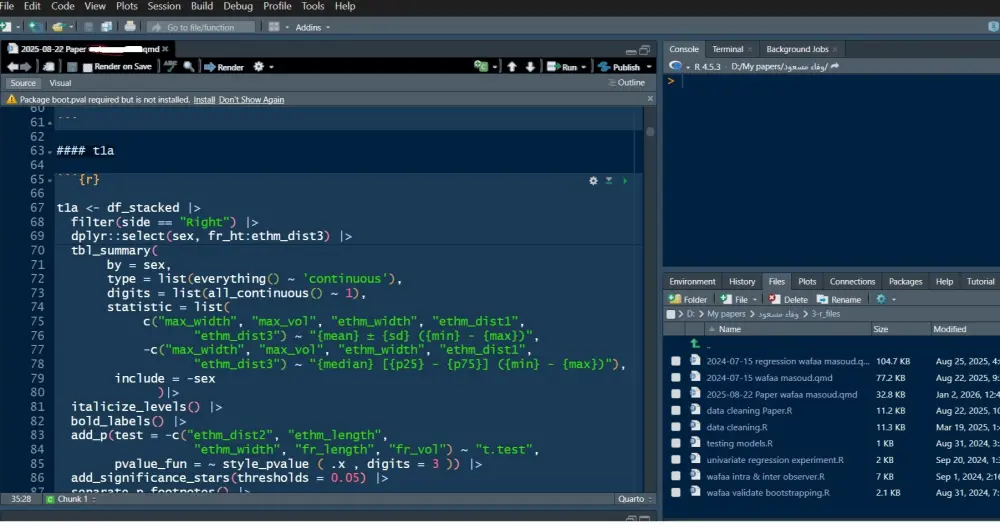Go back to previous source location
The height and width of the screenshot is (529, 1000).
click(x=13, y=66)
